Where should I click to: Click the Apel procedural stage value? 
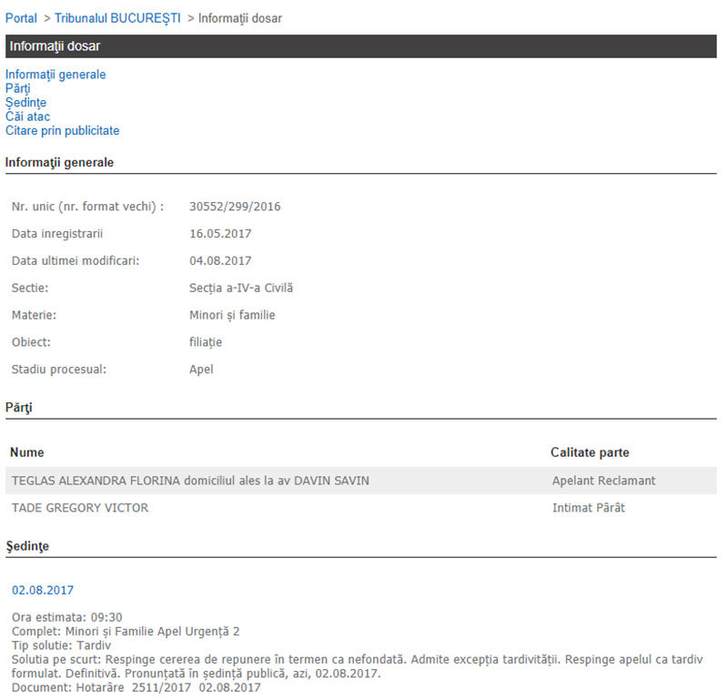[202, 369]
